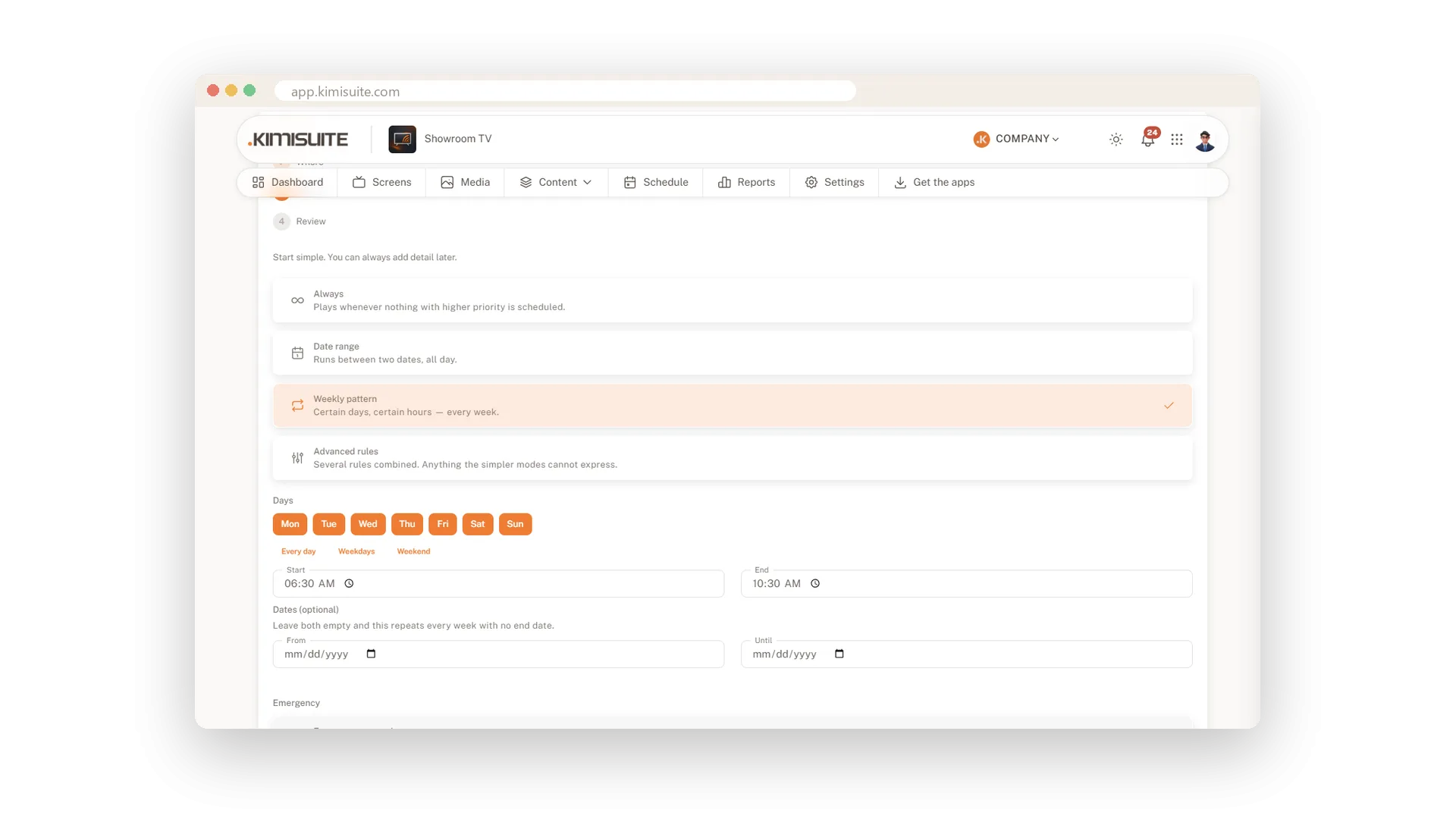Click the calendar icon beside Date range
The image size is (1456, 819).
coord(297,353)
